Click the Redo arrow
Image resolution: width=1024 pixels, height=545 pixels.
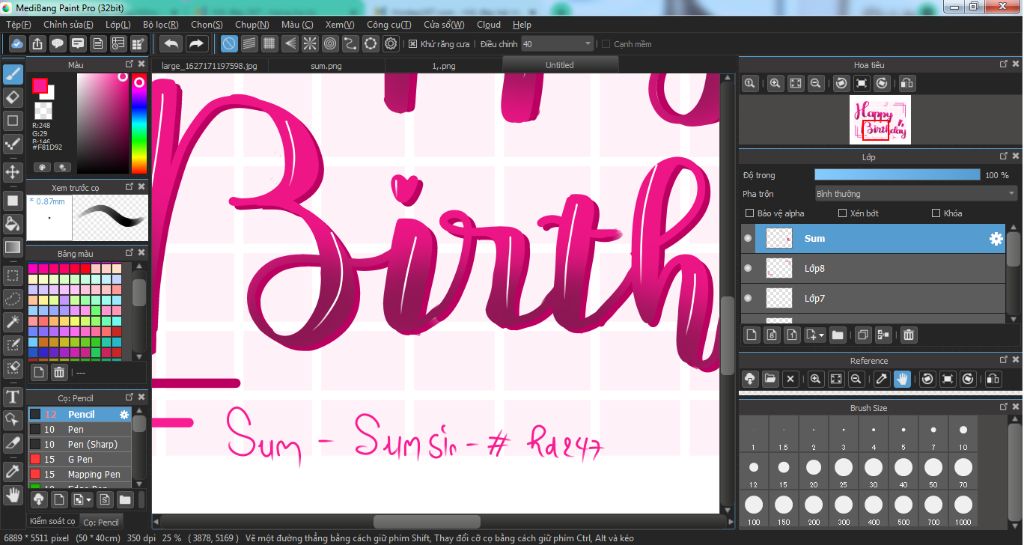(196, 44)
